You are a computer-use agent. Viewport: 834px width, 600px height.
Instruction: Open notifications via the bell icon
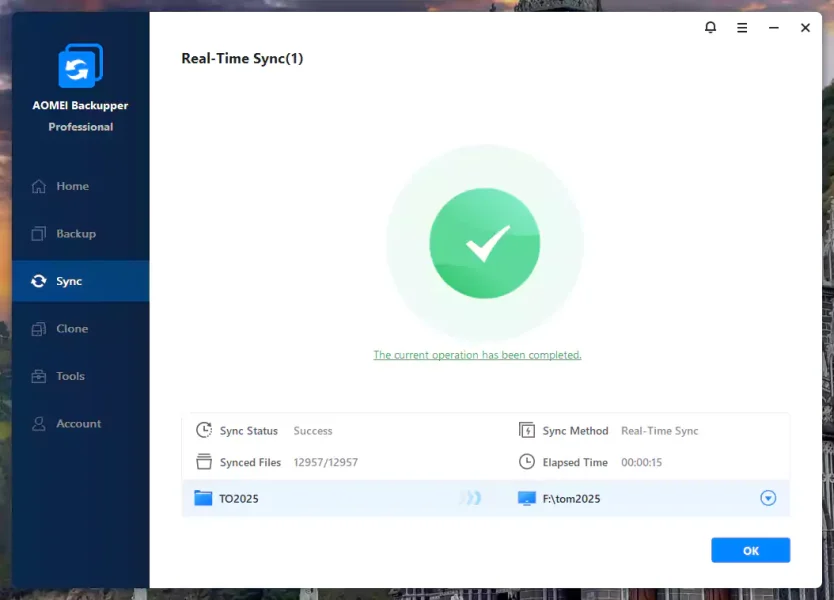pos(710,27)
